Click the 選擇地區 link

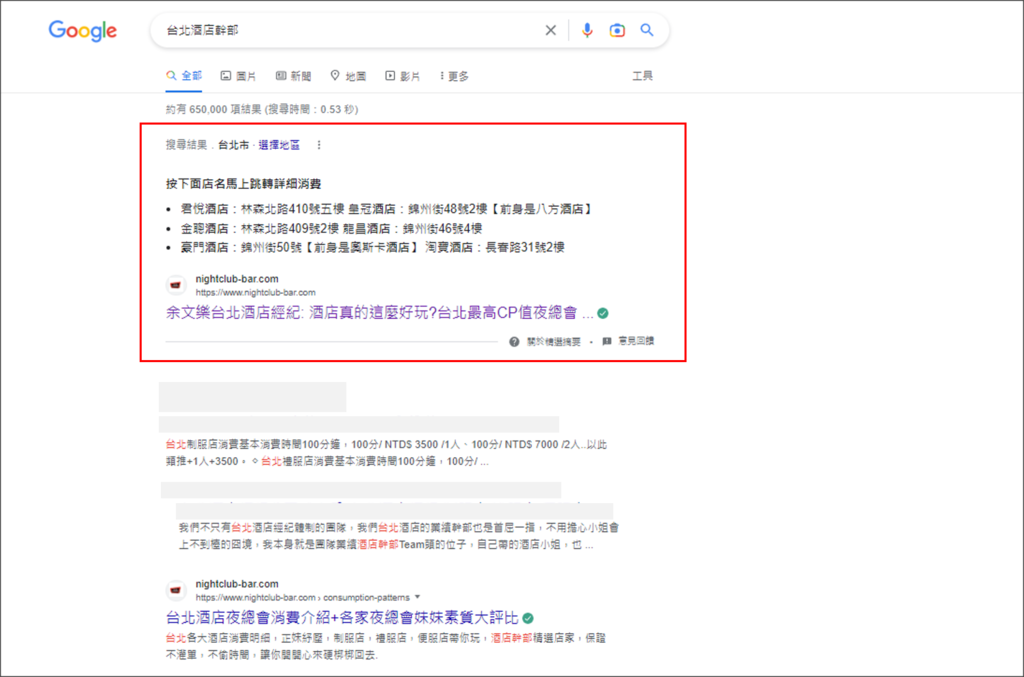coord(279,145)
